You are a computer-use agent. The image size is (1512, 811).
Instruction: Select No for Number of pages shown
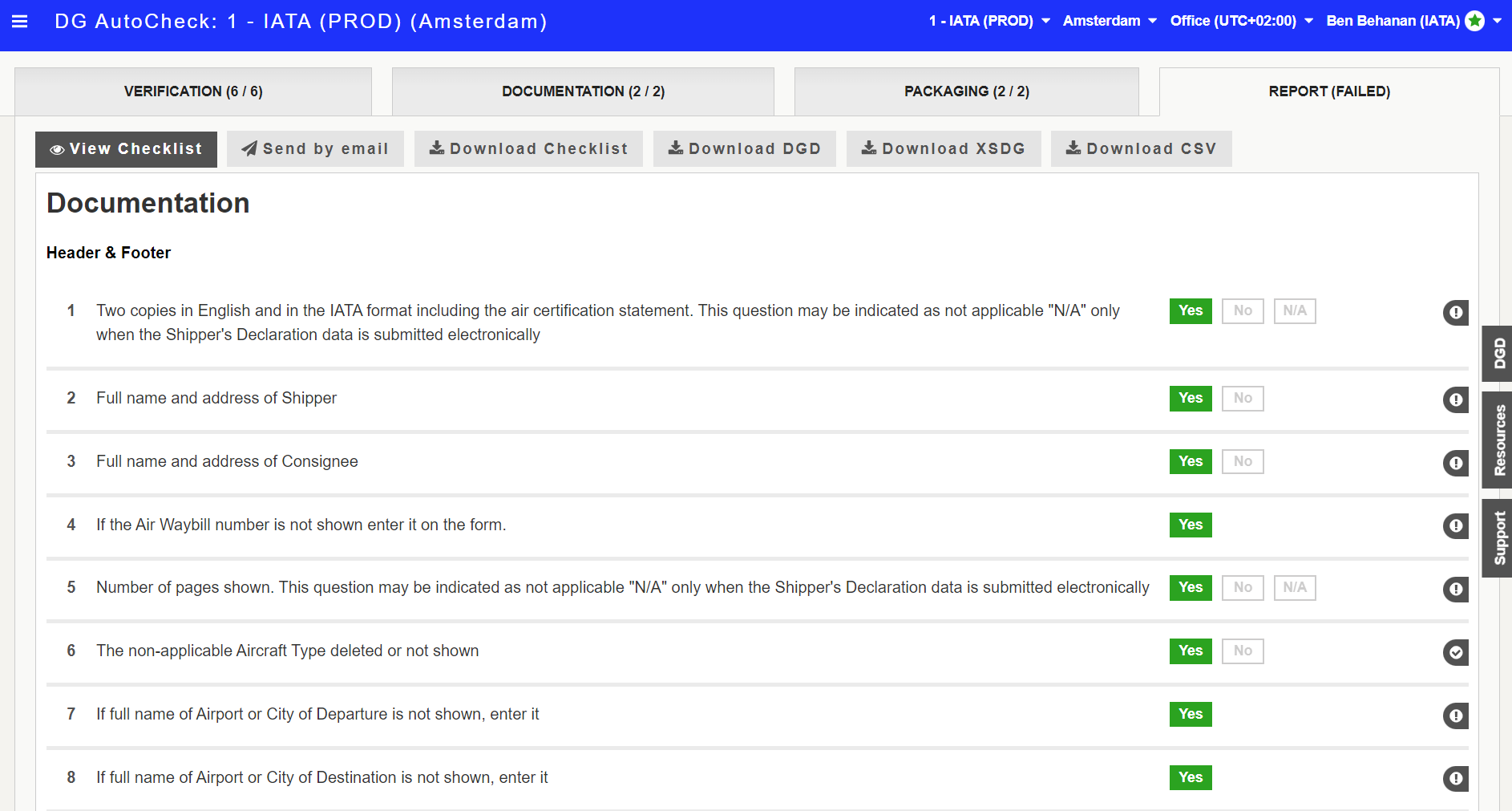1243,588
